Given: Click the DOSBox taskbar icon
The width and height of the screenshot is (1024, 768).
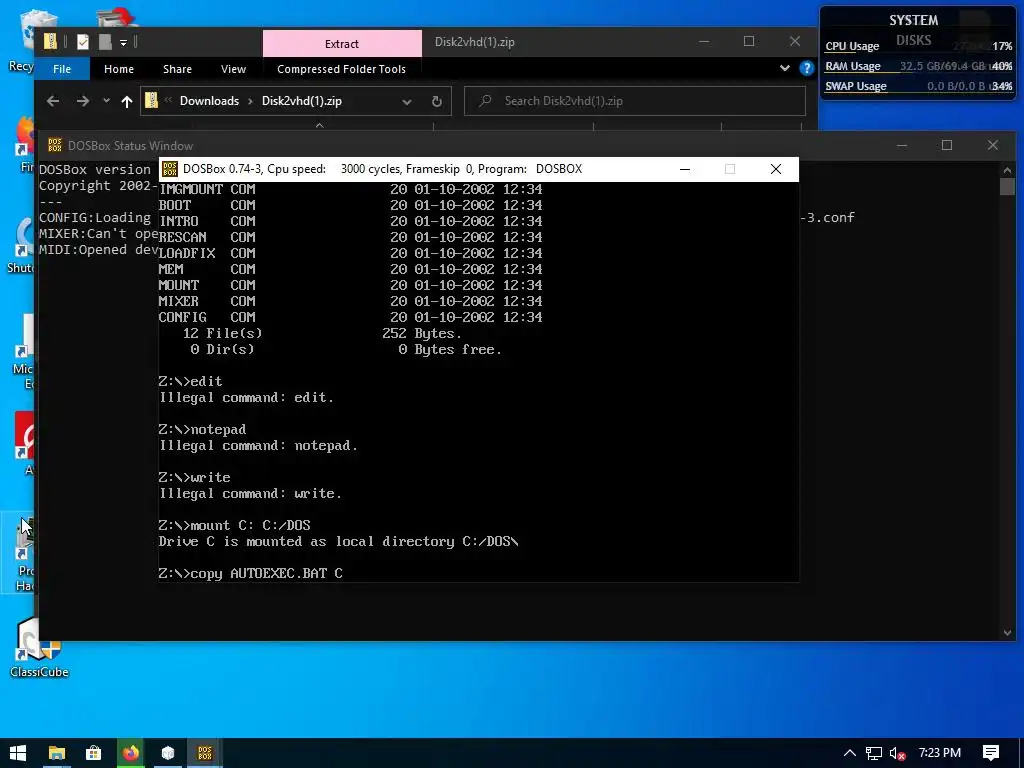Looking at the screenshot, I should [x=205, y=753].
